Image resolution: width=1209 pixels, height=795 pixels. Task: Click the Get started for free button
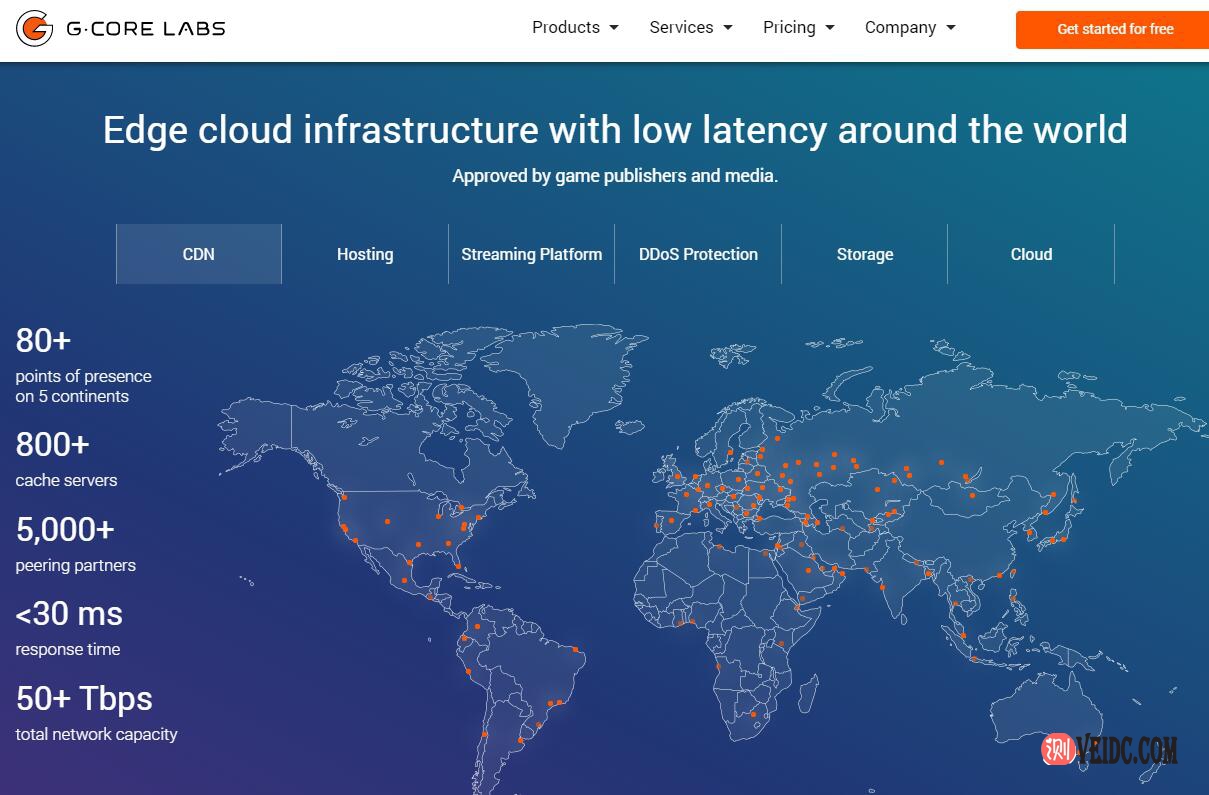pyautogui.click(x=1114, y=29)
